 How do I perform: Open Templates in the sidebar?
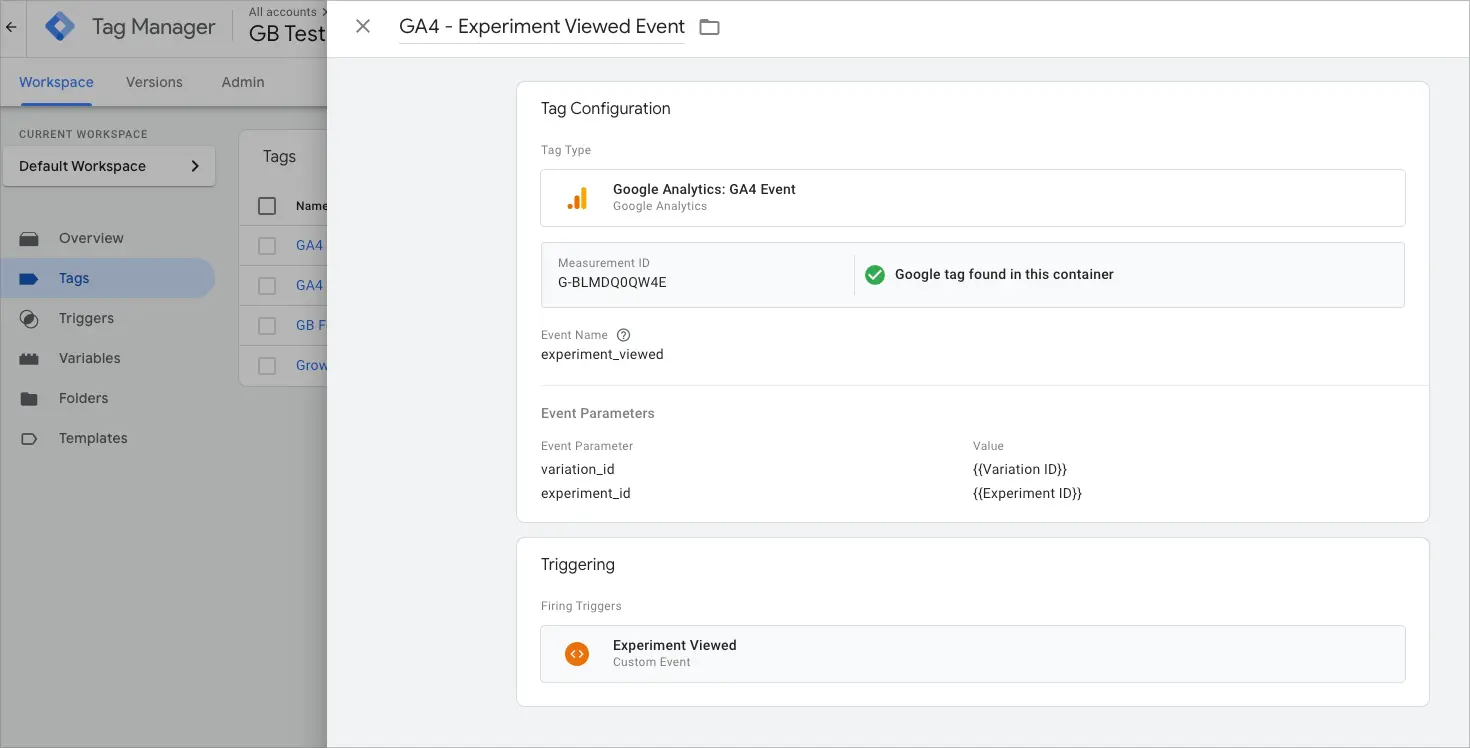tap(107, 438)
